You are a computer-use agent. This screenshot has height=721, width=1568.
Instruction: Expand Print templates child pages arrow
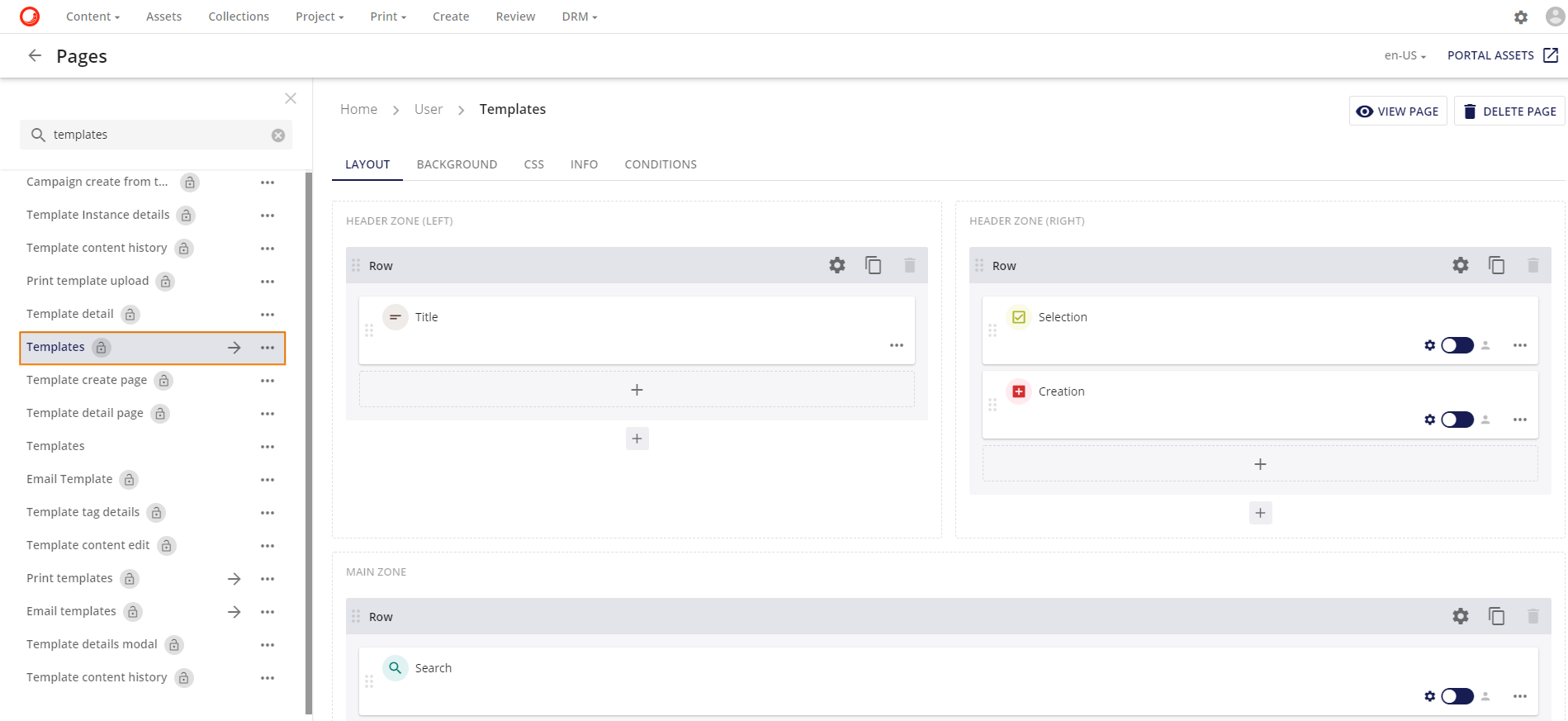tap(234, 579)
